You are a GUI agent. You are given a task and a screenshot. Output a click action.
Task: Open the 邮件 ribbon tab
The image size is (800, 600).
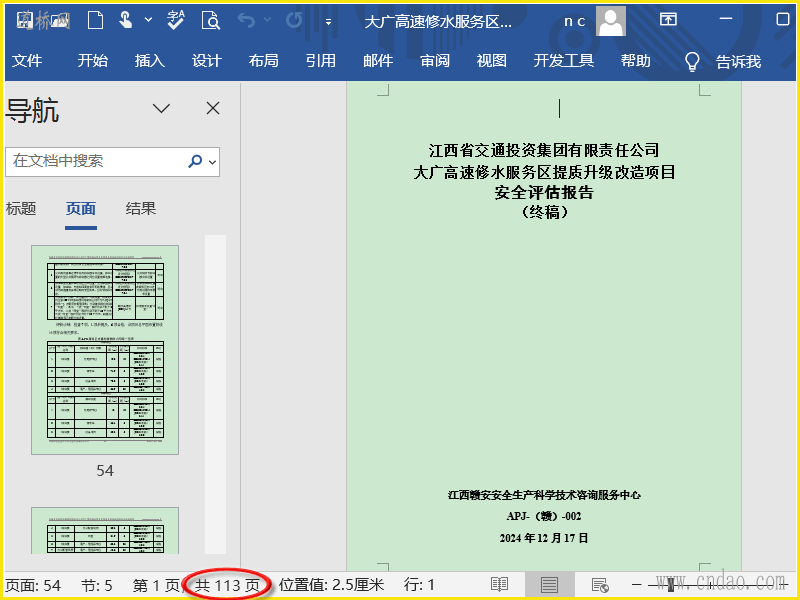[x=378, y=61]
